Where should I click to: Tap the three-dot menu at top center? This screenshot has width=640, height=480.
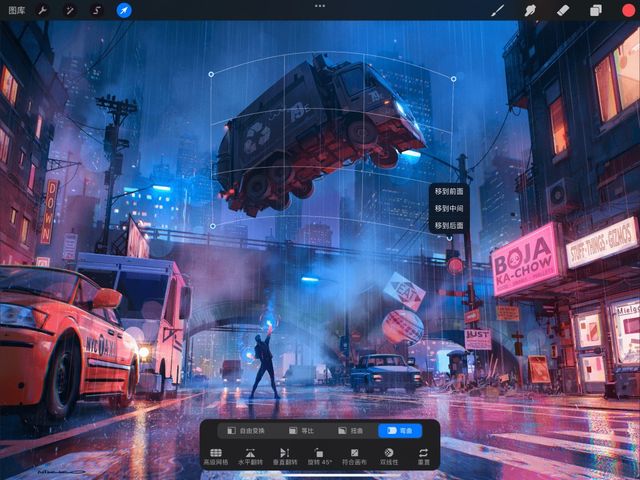point(320,6)
